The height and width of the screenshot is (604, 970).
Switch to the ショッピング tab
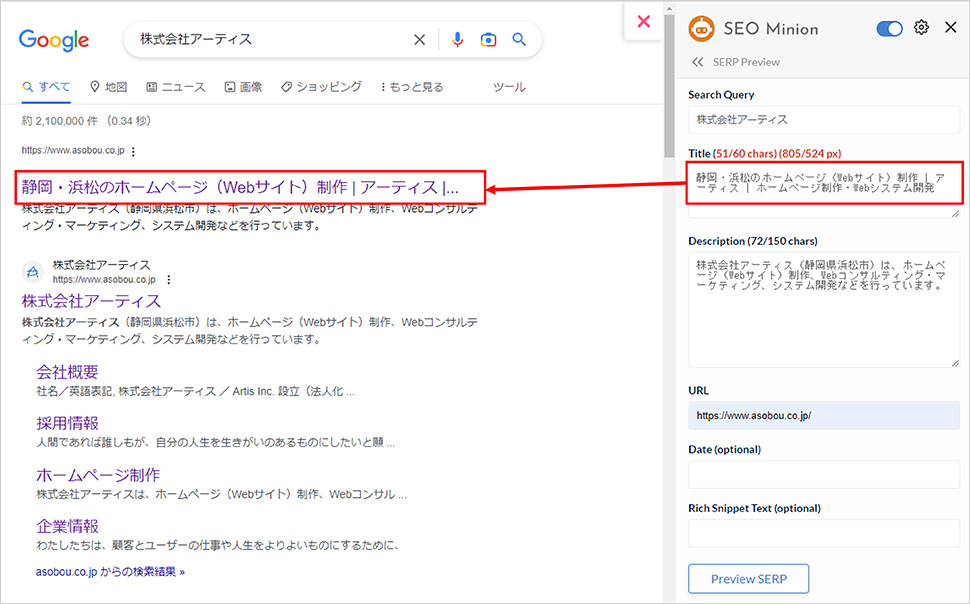tap(321, 87)
